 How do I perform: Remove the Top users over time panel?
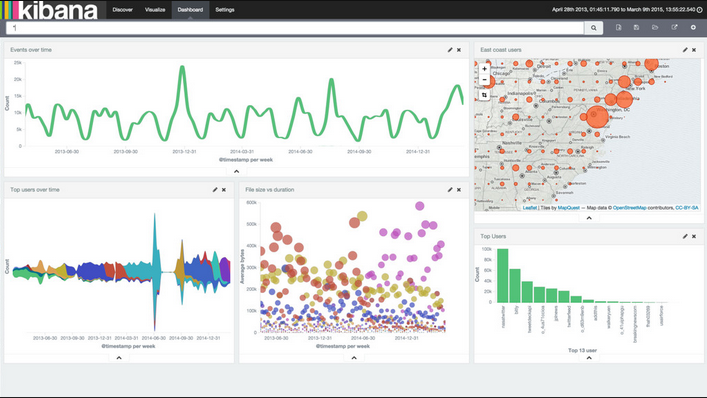pos(224,190)
